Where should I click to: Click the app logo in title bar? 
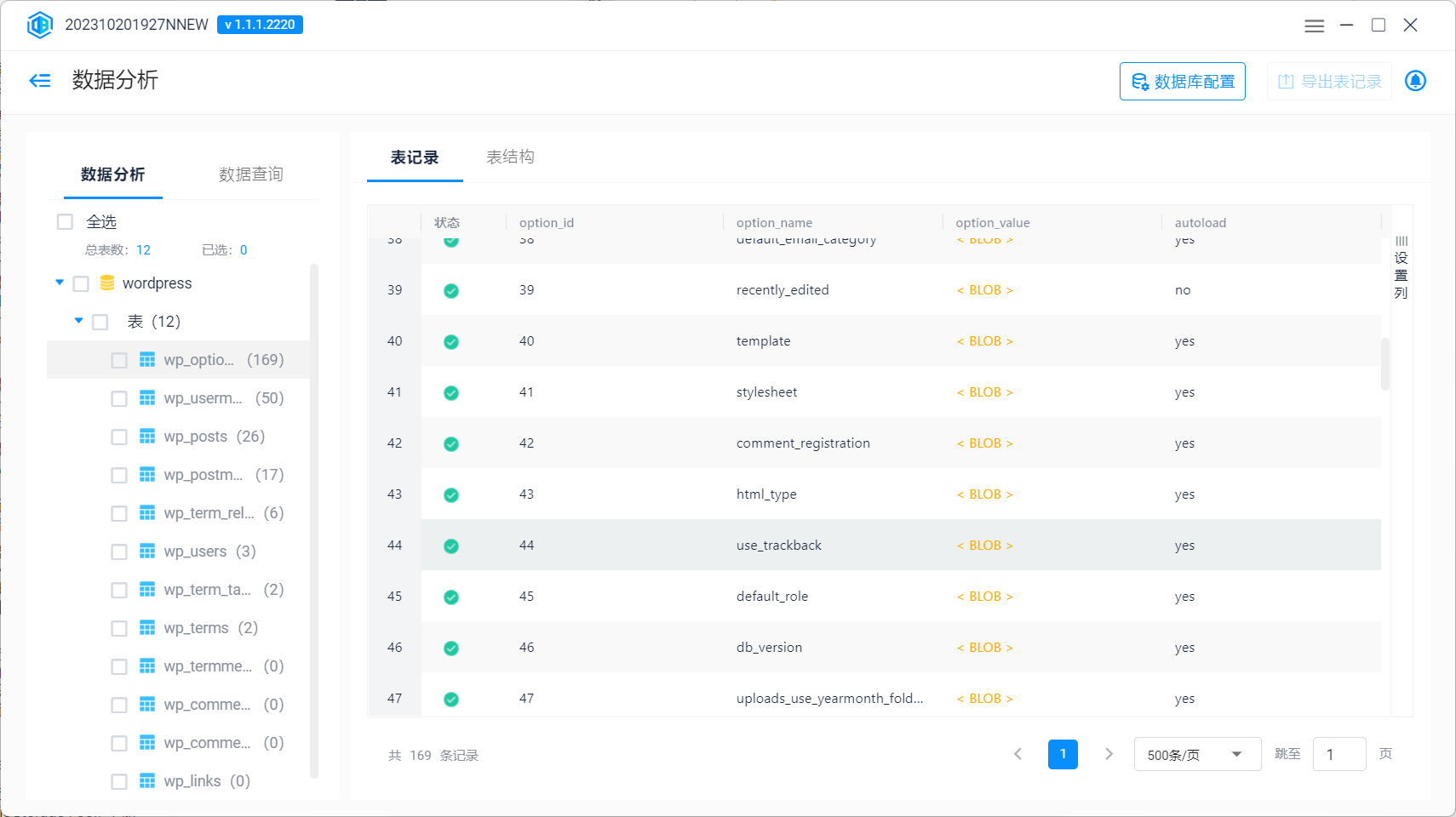[40, 25]
